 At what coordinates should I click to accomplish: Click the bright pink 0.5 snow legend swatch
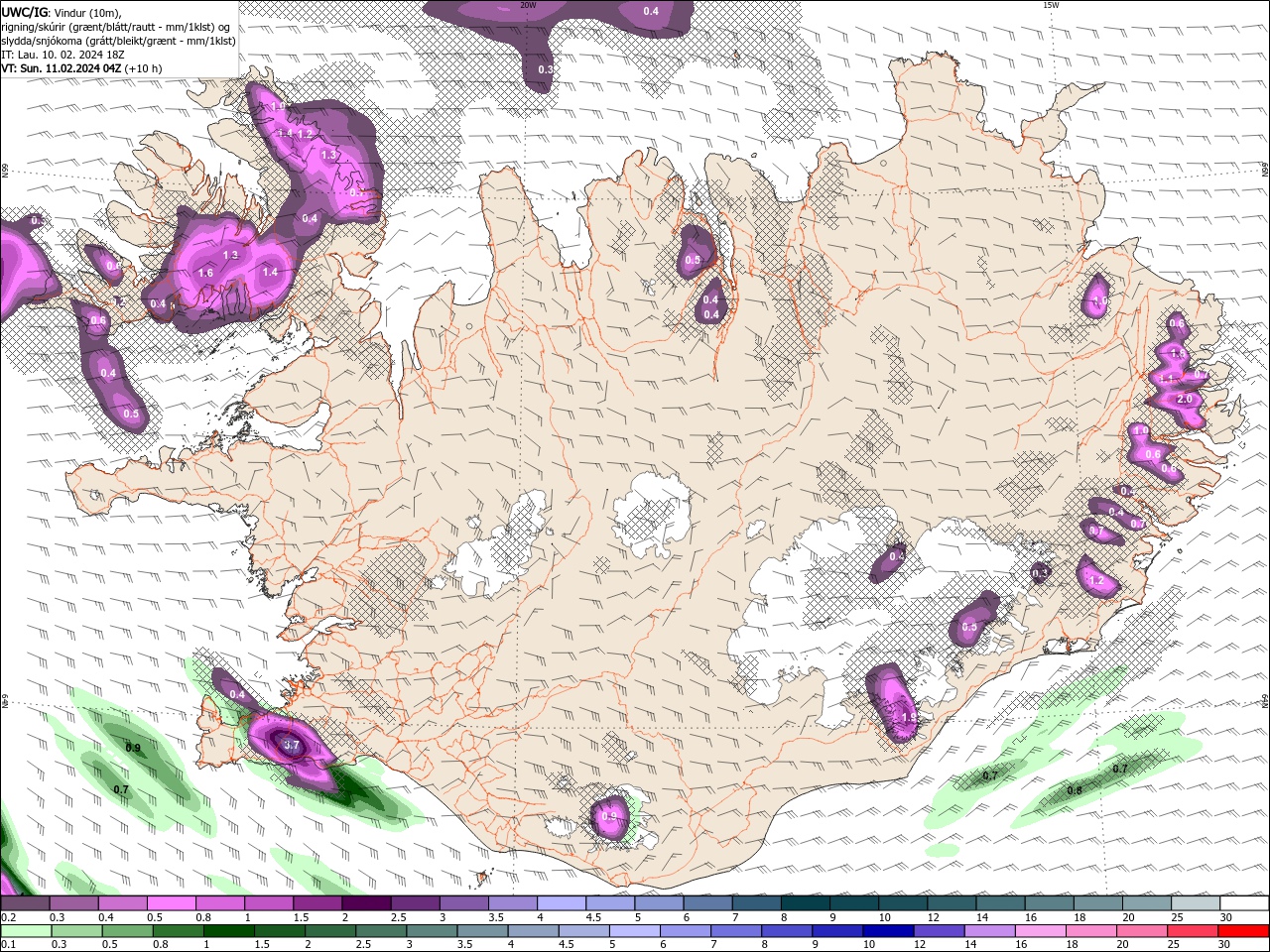pos(171,903)
